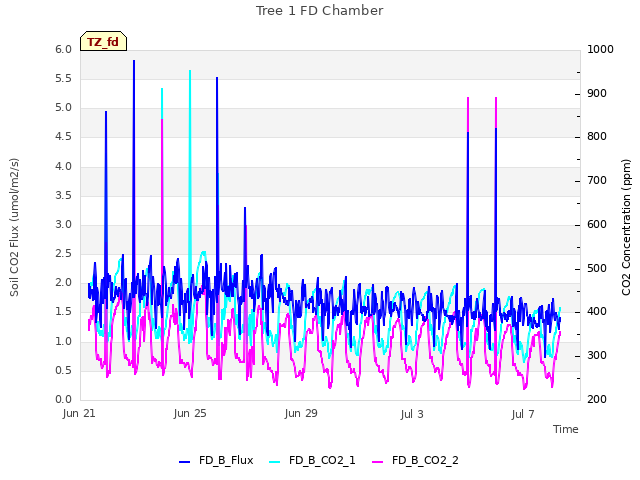Click the tallest cyan CO2_1 spike peak
The height and width of the screenshot is (480, 640).
click(x=190, y=71)
